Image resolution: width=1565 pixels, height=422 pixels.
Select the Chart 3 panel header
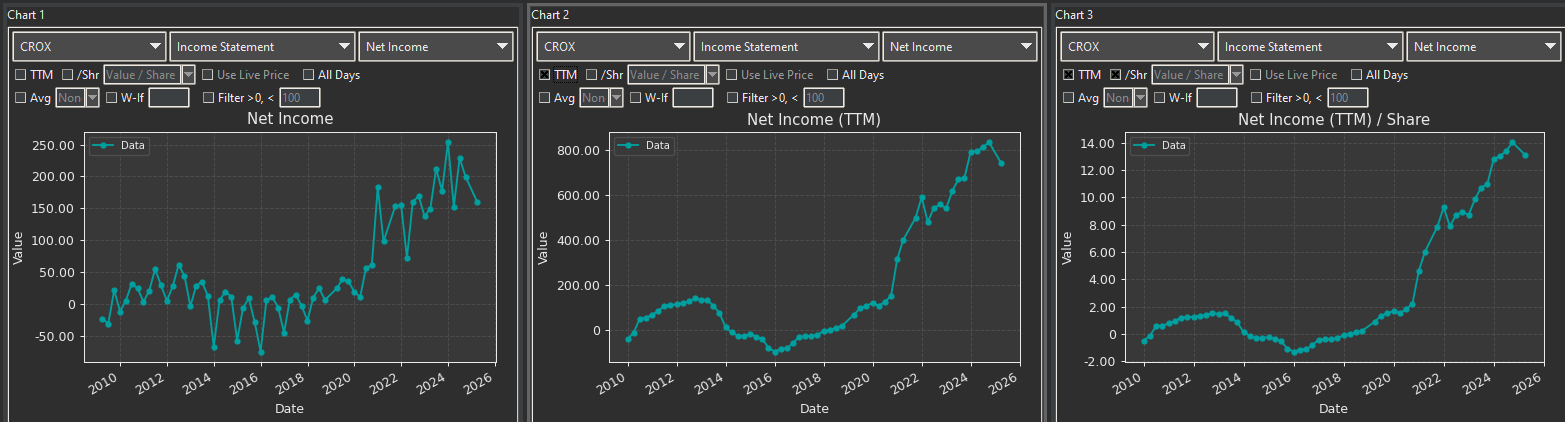click(x=1074, y=15)
